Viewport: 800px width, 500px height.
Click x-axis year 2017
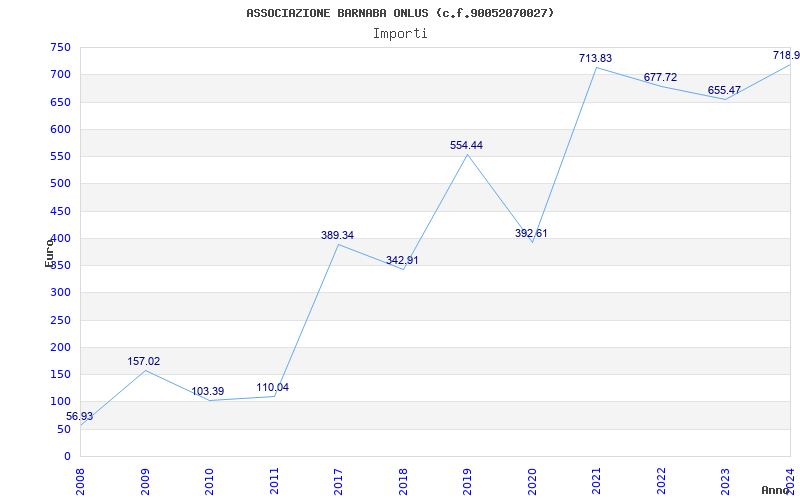pos(339,482)
